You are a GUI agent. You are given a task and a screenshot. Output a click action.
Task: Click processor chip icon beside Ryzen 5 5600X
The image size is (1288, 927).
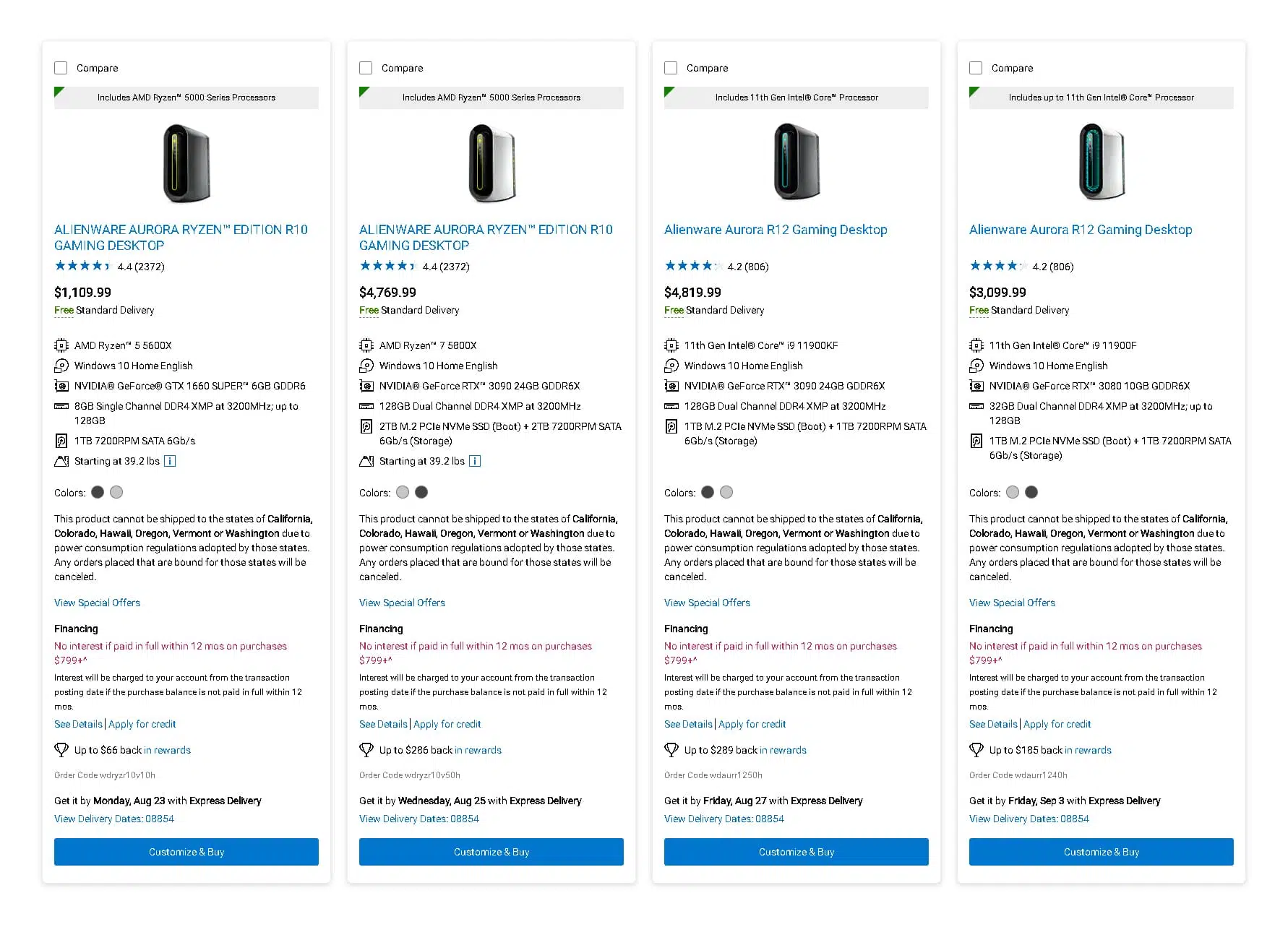click(61, 345)
